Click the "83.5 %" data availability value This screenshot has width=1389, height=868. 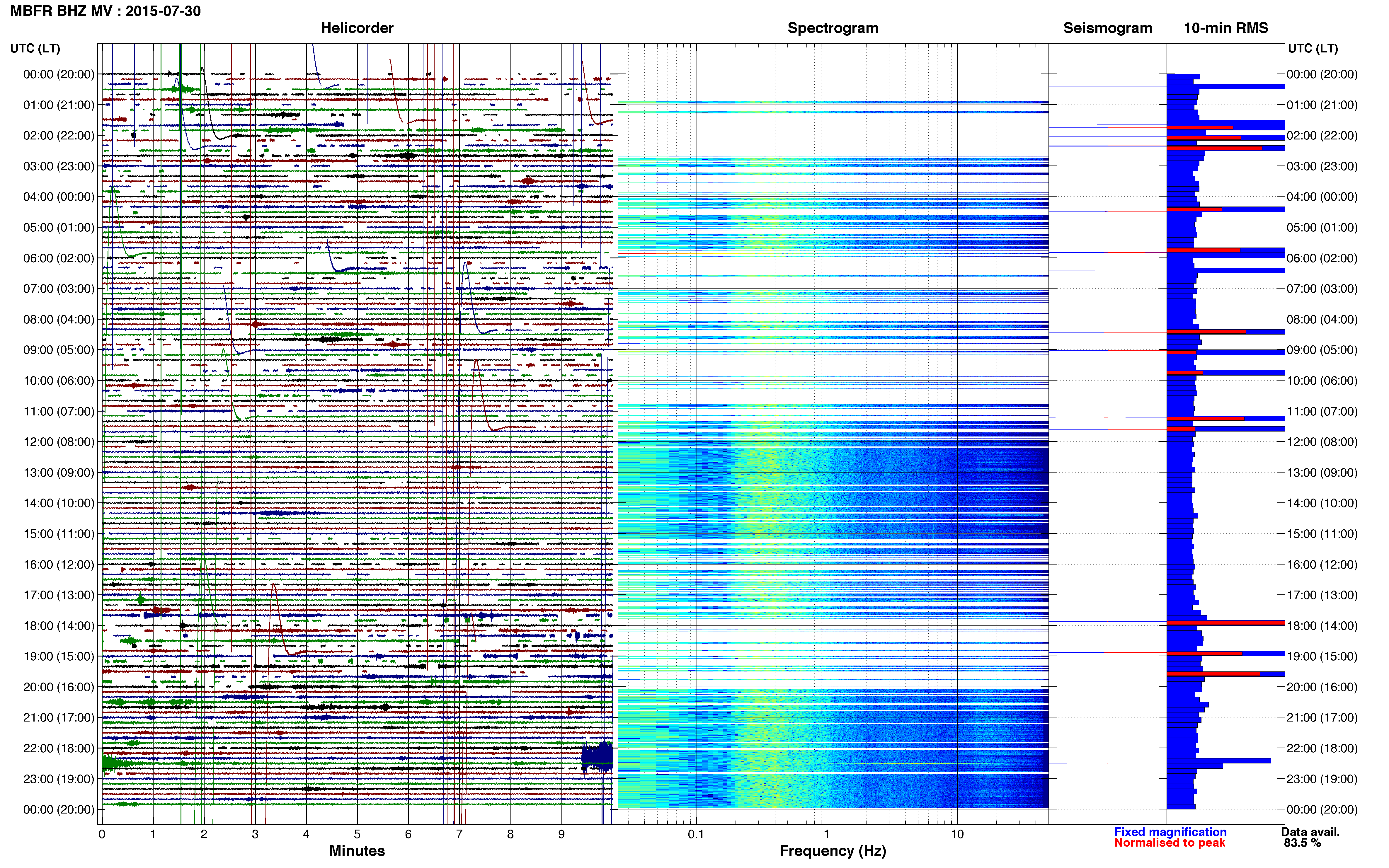click(x=1302, y=843)
